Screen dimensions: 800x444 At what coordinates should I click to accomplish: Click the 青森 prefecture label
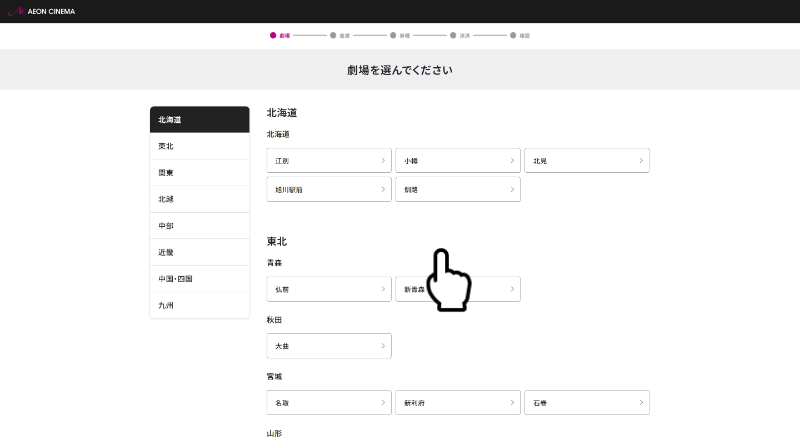pyautogui.click(x=274, y=263)
